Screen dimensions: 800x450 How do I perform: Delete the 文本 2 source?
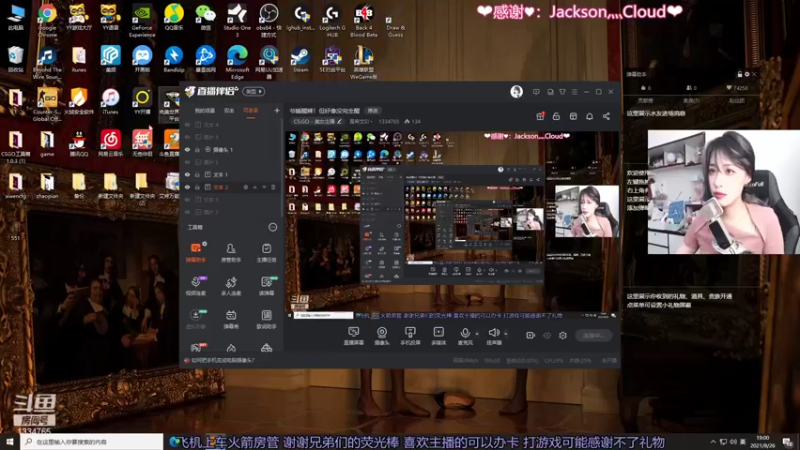pos(273,187)
